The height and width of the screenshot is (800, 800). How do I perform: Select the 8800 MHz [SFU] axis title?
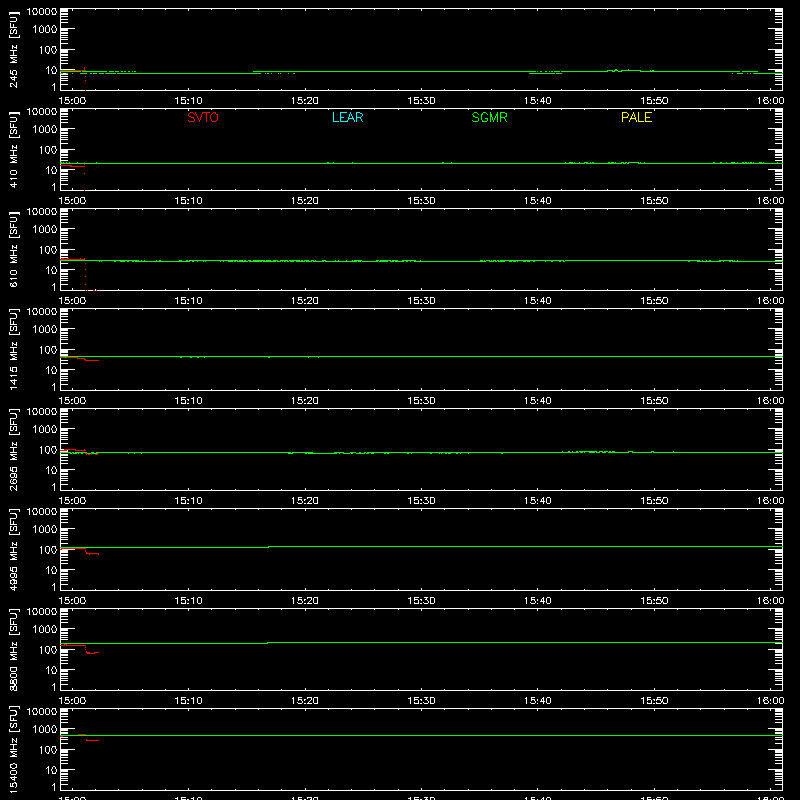13,649
